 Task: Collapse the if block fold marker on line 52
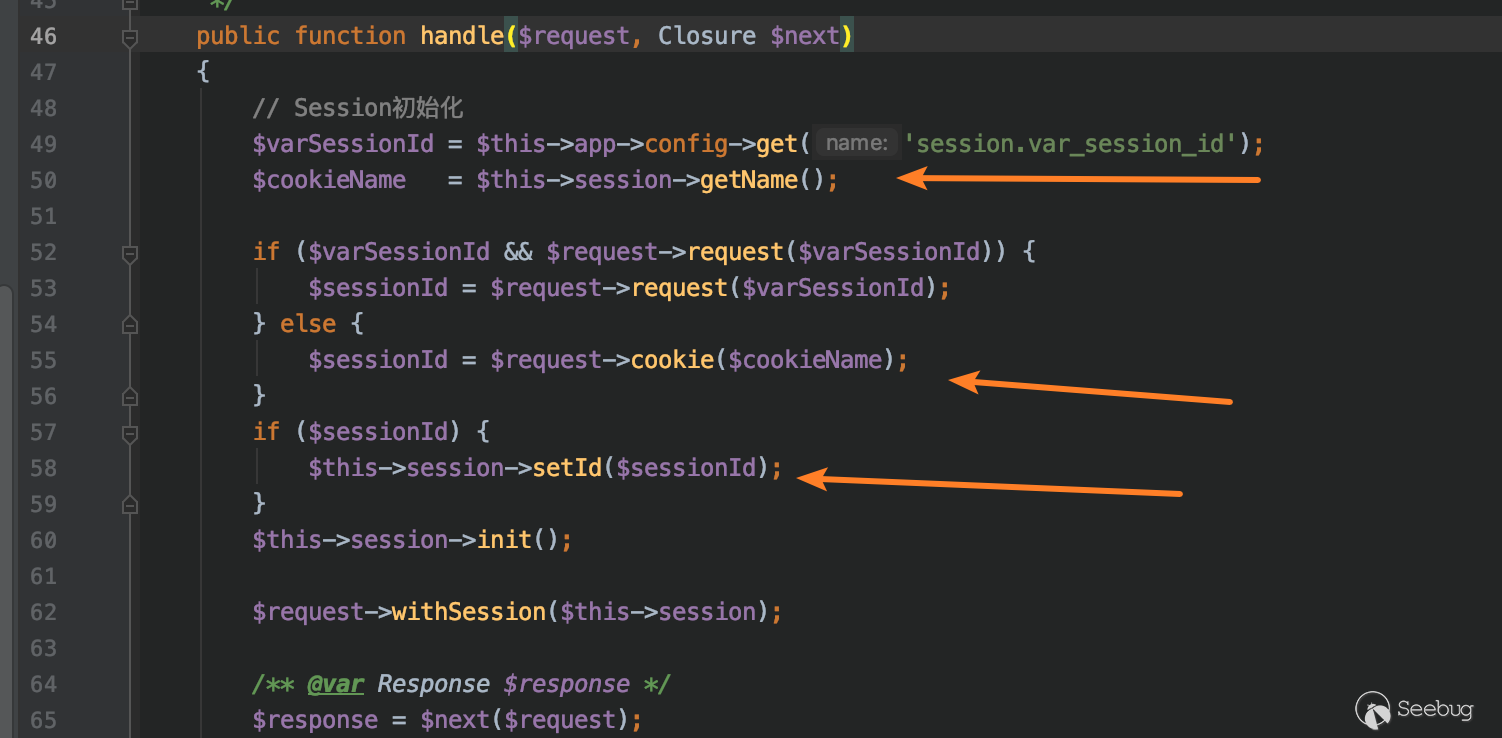click(129, 254)
